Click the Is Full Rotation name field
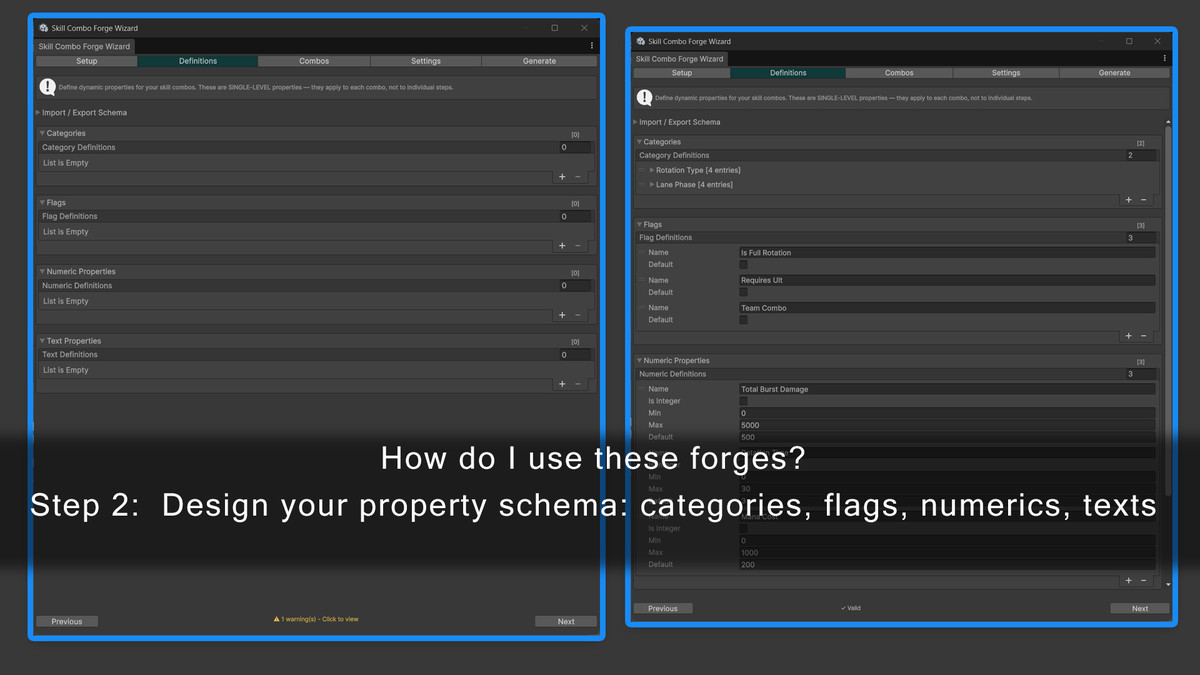Screen dimensions: 1200x675 click(x=947, y=253)
